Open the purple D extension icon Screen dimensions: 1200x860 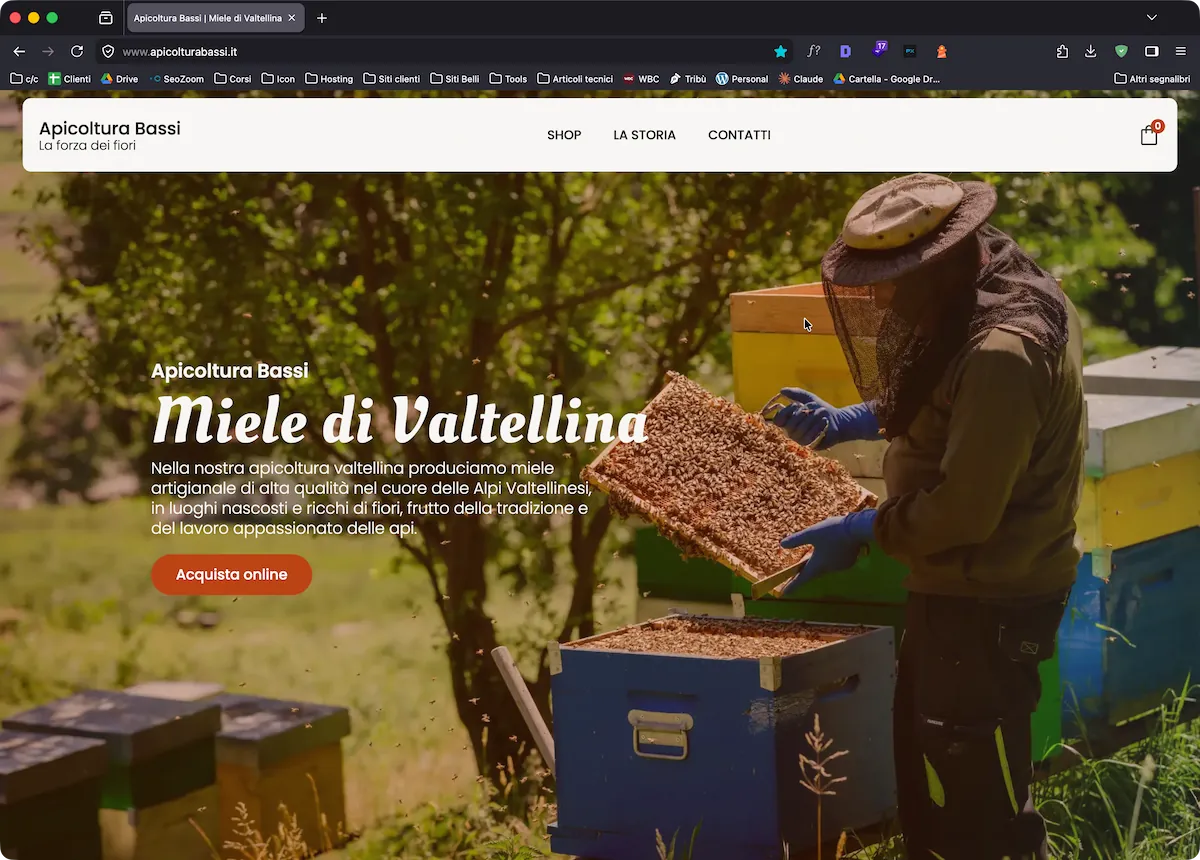(x=846, y=51)
